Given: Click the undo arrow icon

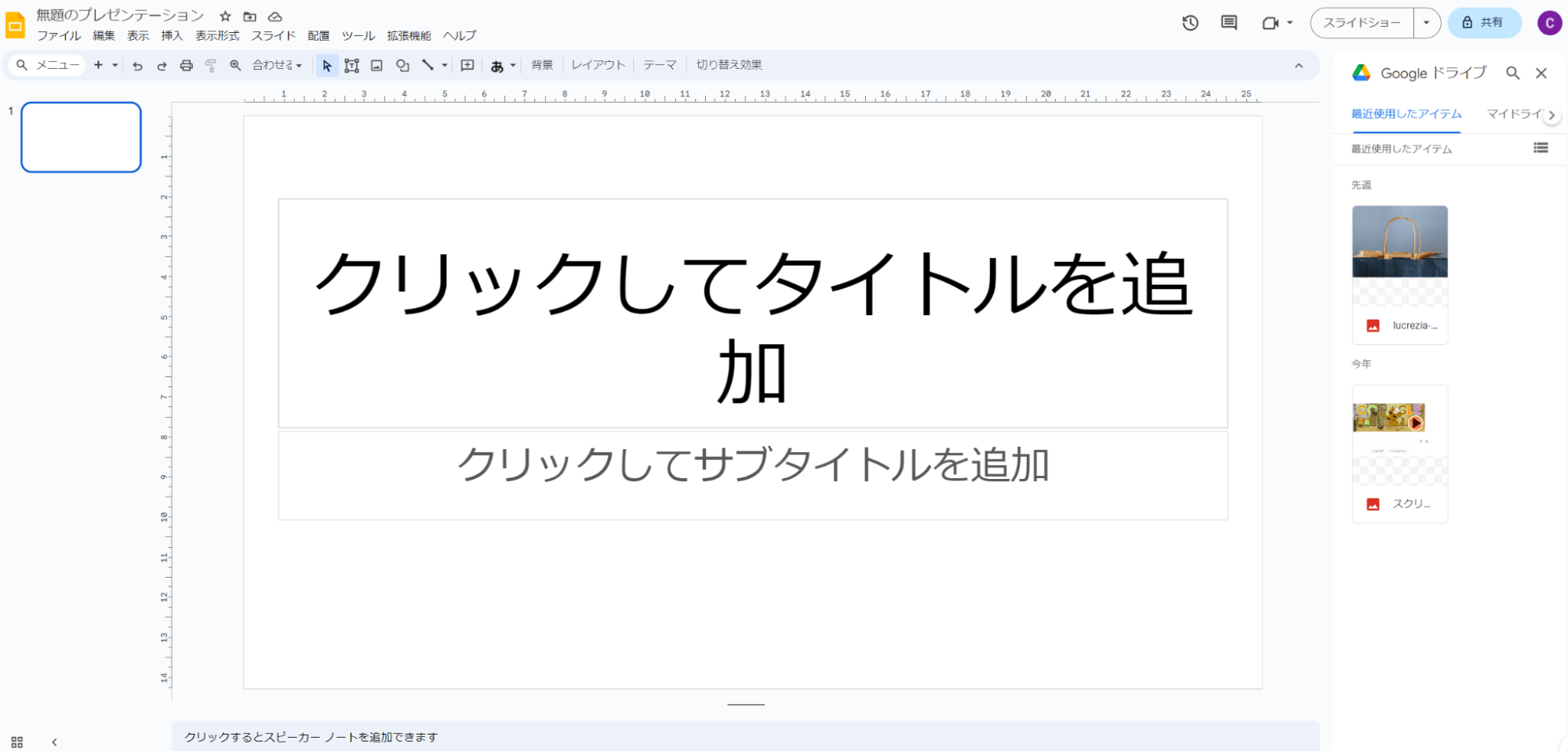Looking at the screenshot, I should (137, 66).
